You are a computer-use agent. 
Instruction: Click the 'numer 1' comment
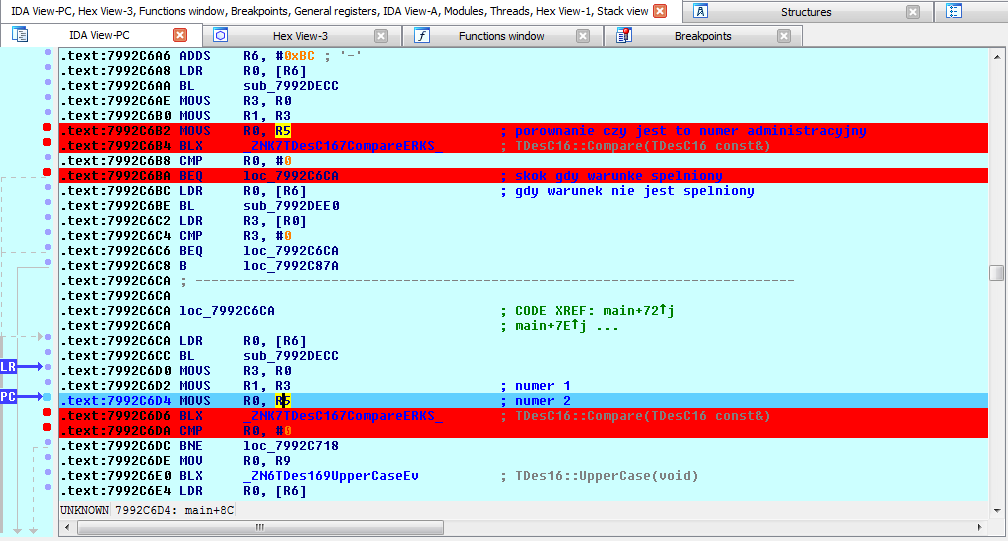pos(543,386)
